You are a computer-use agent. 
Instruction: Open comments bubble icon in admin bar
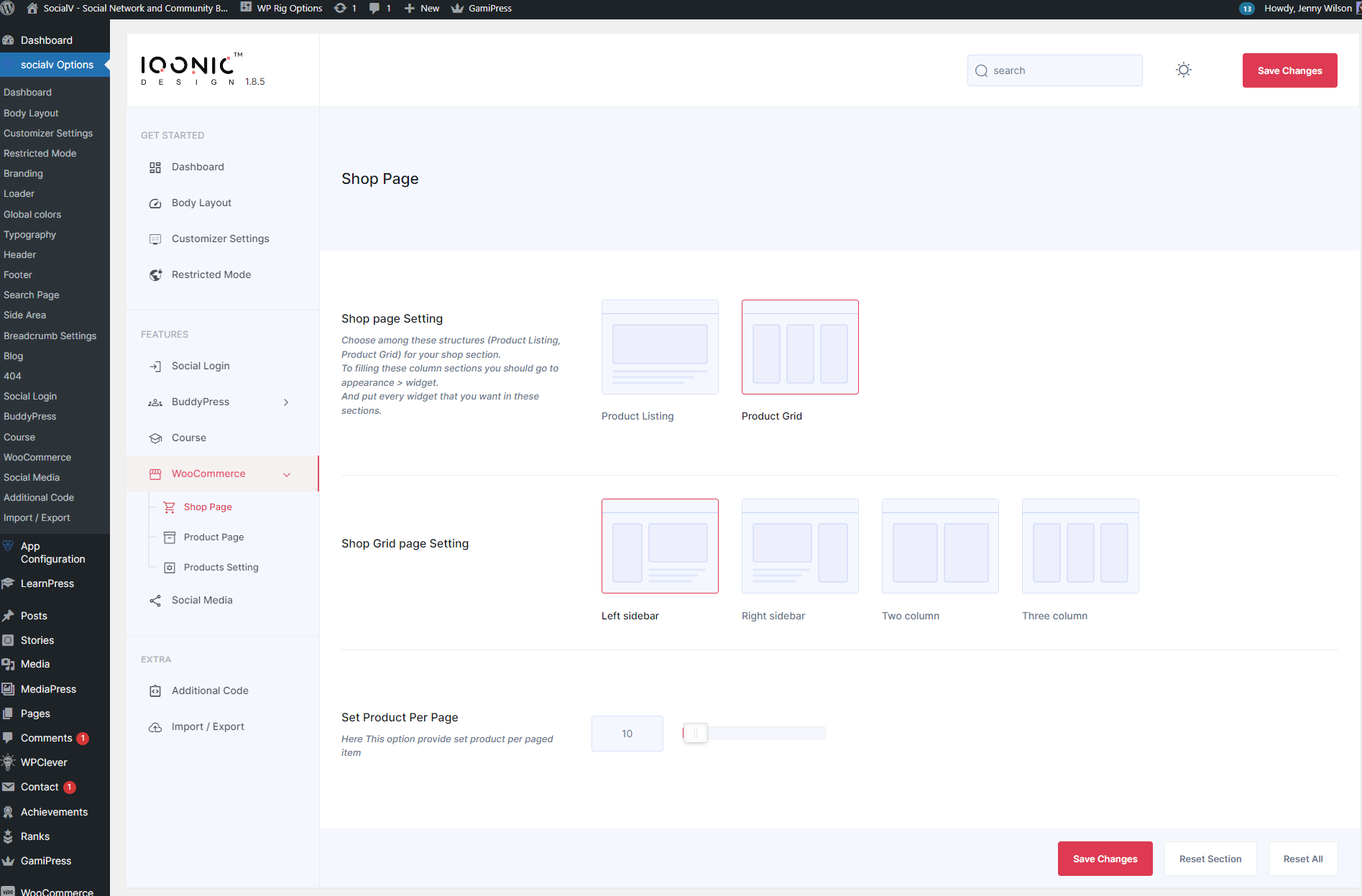click(x=374, y=9)
